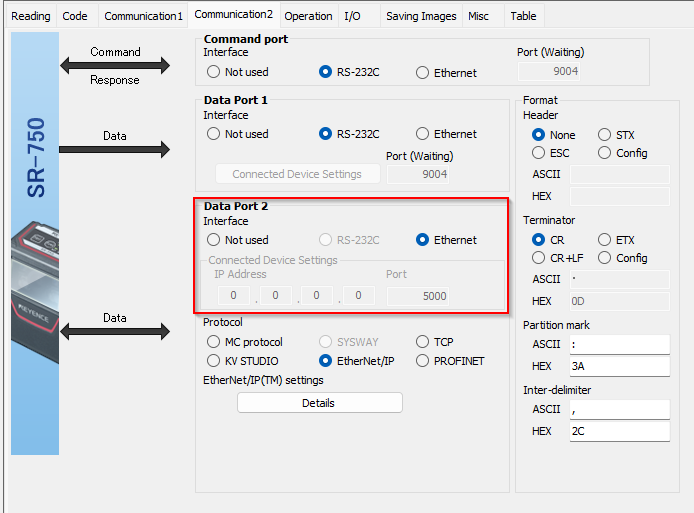Click second IP Address octet field
Screen dimensions: 694x513
tap(276, 295)
